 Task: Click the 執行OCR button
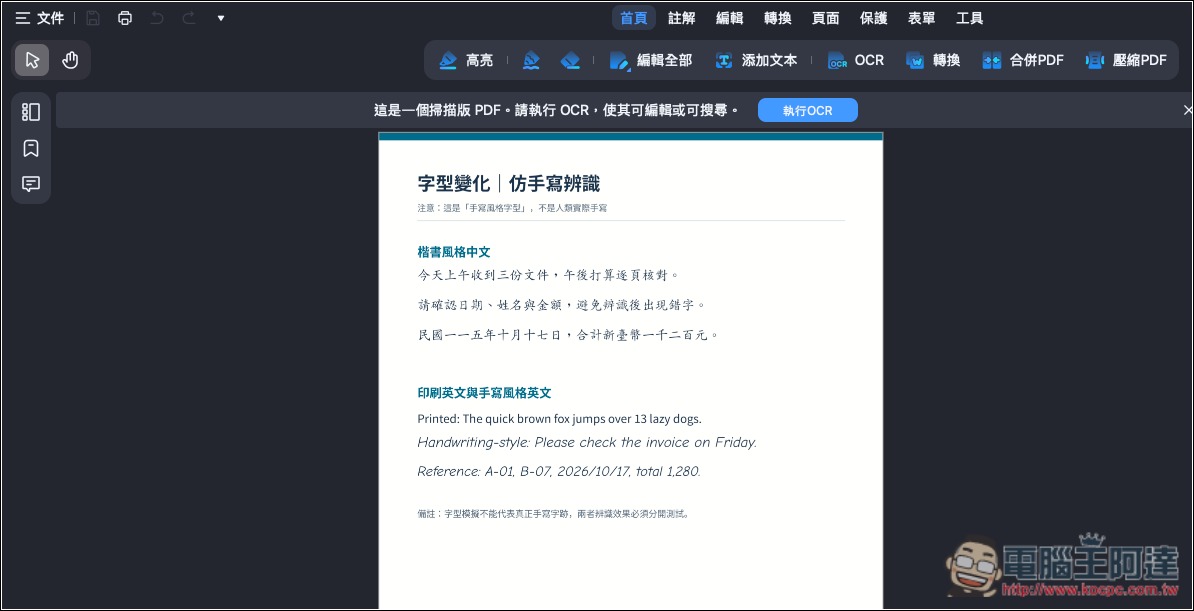click(808, 110)
